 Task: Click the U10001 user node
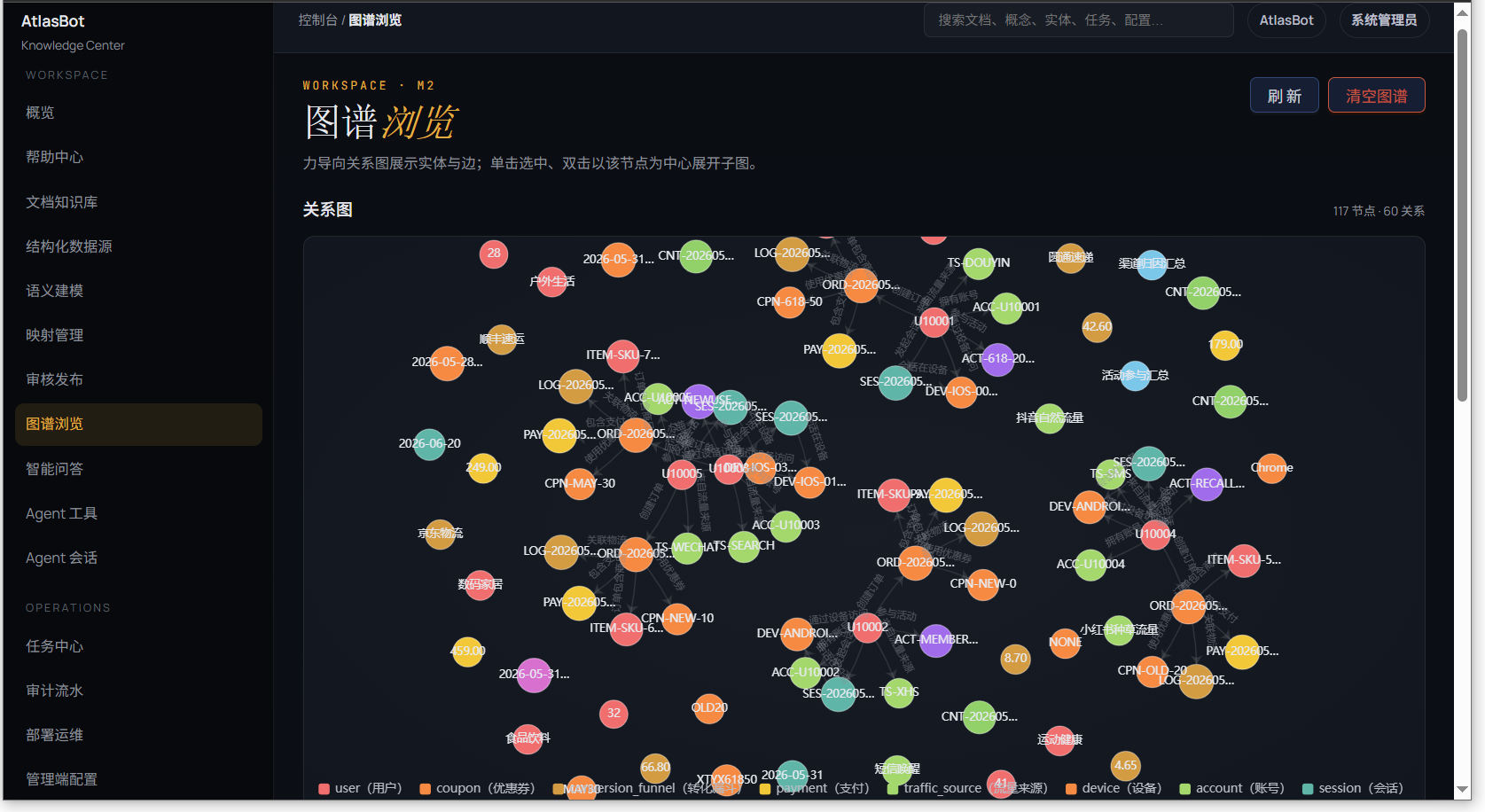click(934, 322)
